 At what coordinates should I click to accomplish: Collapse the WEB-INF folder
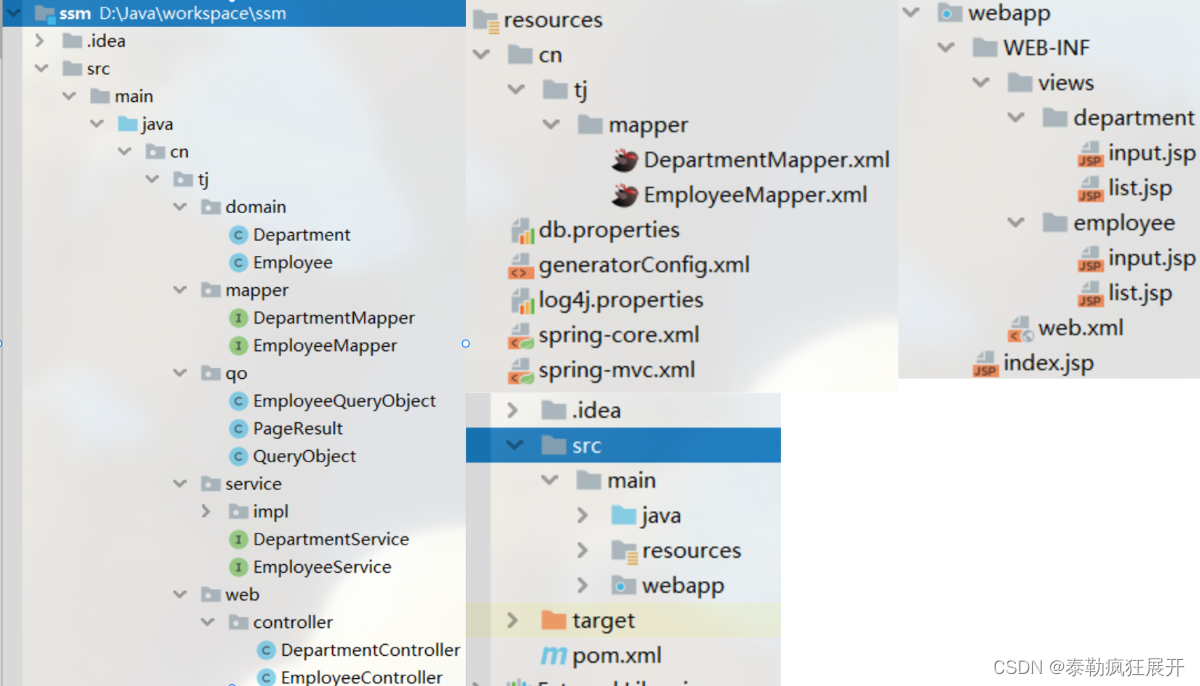point(946,48)
